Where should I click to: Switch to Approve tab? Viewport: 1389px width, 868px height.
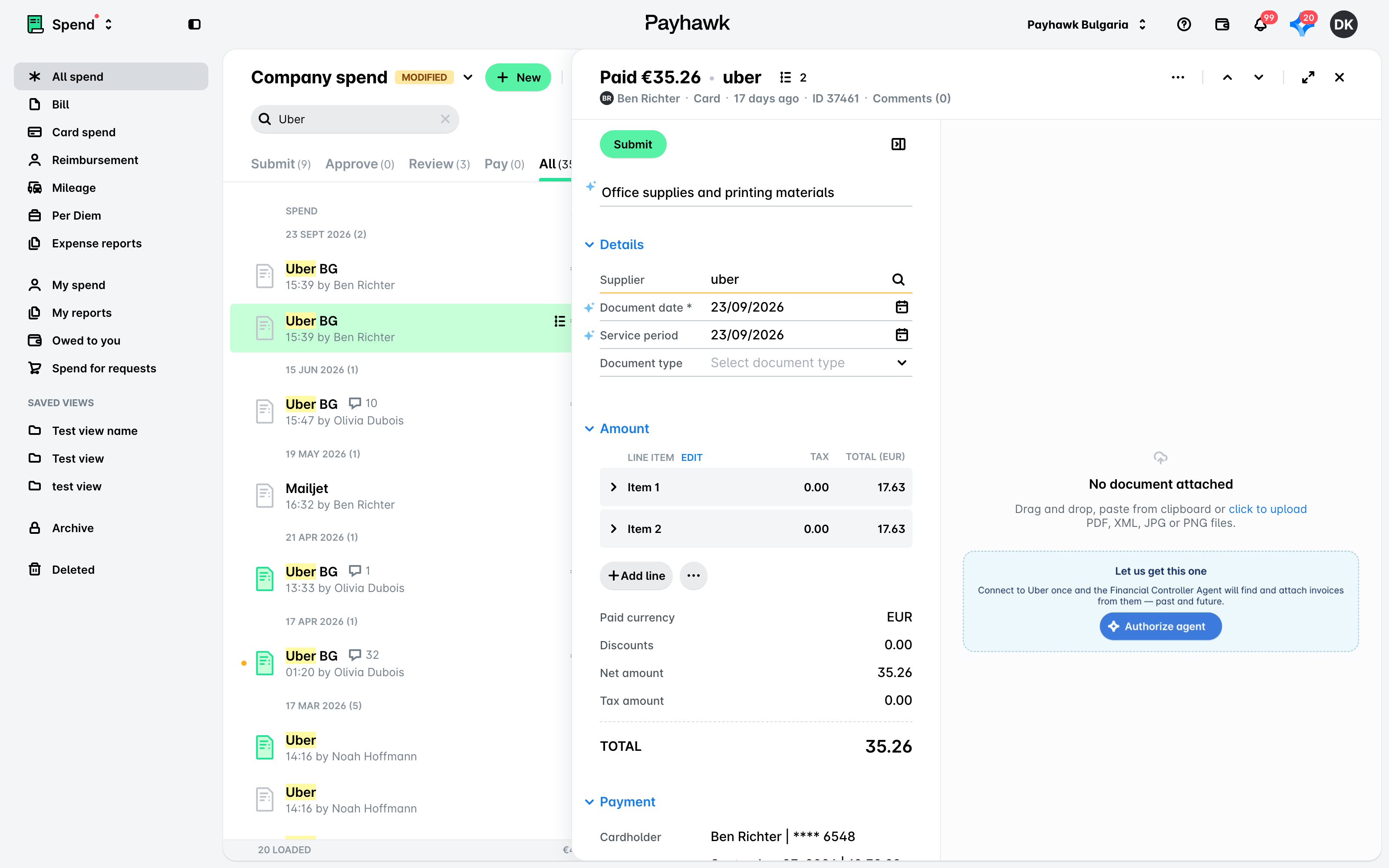(x=359, y=164)
